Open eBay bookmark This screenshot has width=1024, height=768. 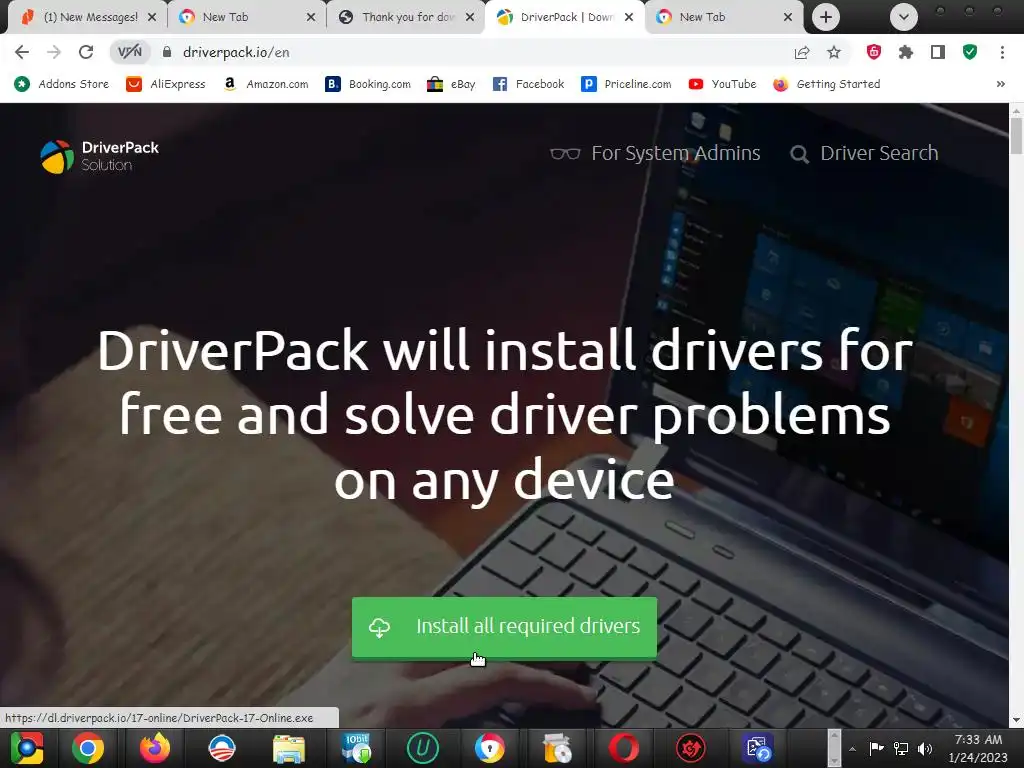pyautogui.click(x=451, y=84)
